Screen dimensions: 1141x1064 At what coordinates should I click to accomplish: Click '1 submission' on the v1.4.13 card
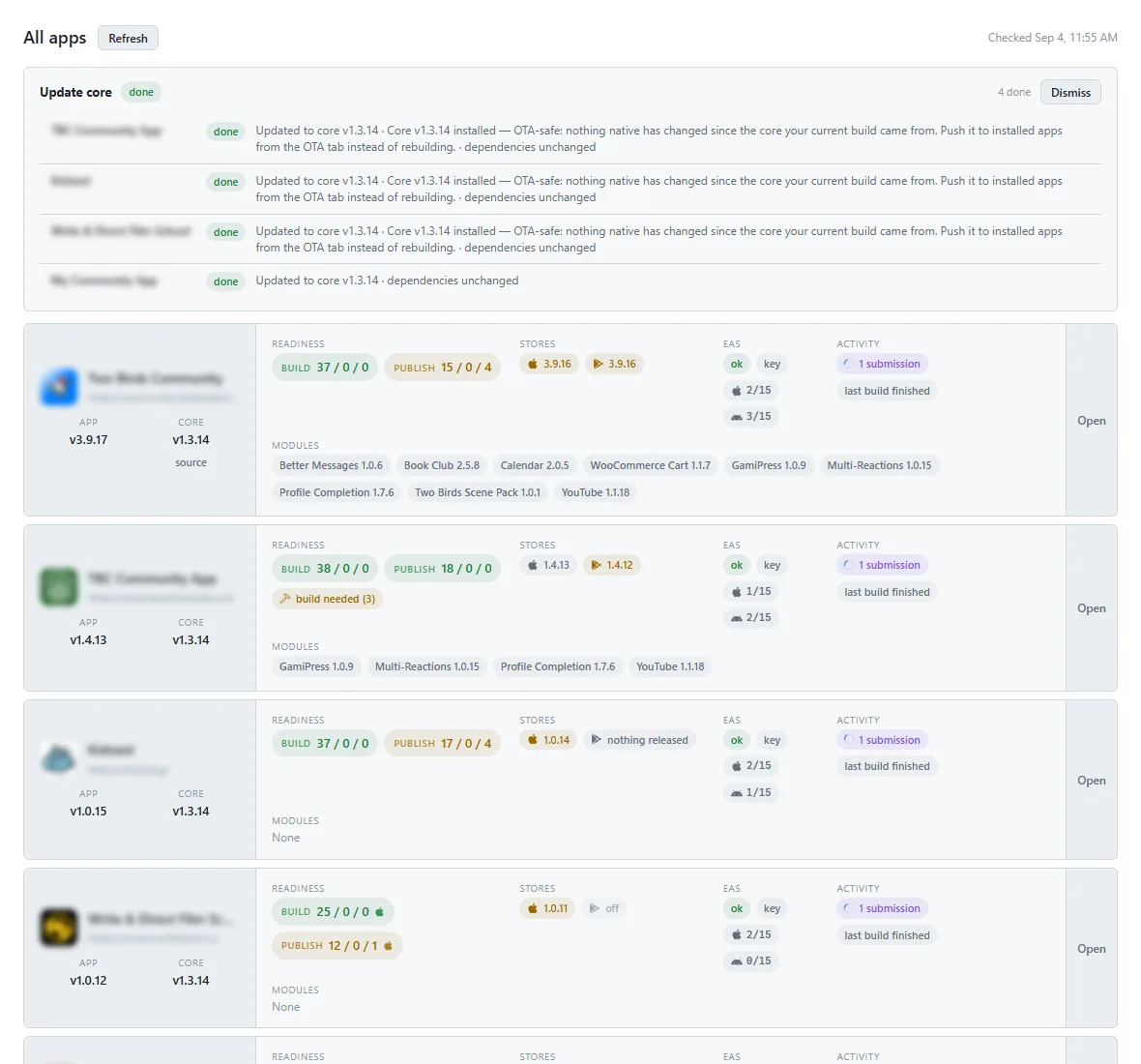(x=882, y=565)
